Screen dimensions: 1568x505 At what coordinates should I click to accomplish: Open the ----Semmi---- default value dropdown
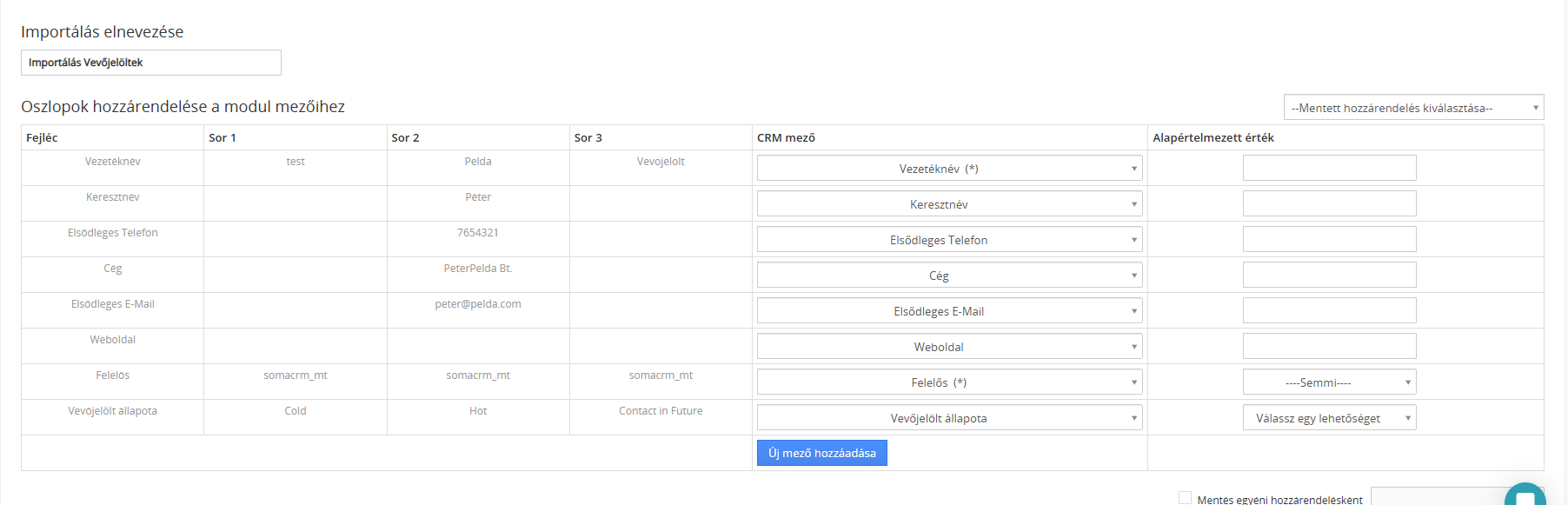click(x=1329, y=382)
